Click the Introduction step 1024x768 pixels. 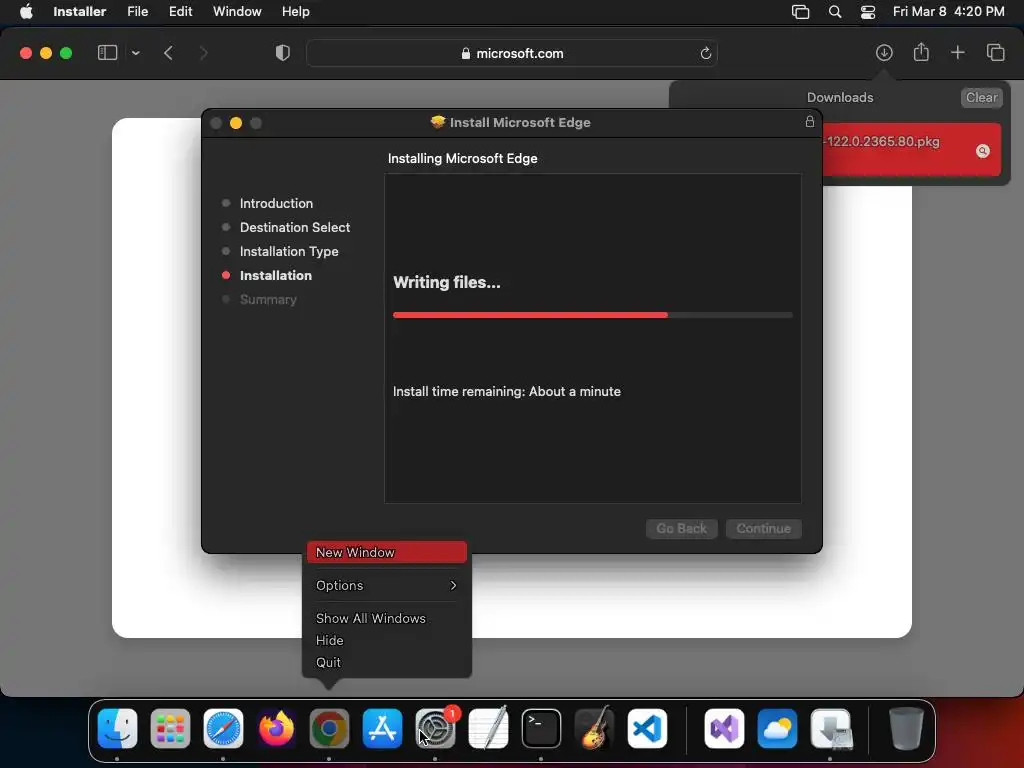(276, 203)
